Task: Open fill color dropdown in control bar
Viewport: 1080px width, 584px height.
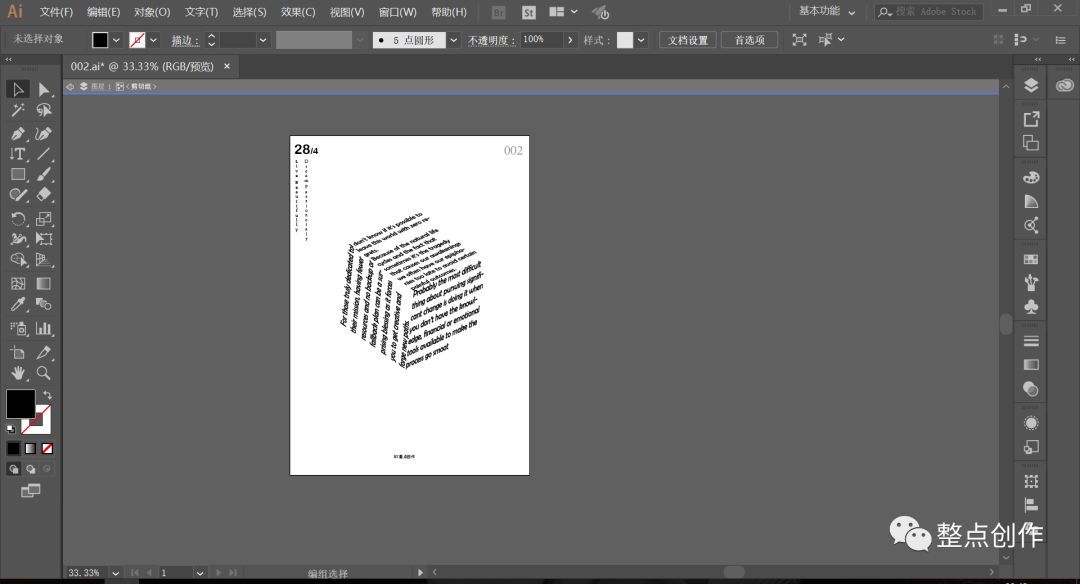Action: 116,40
